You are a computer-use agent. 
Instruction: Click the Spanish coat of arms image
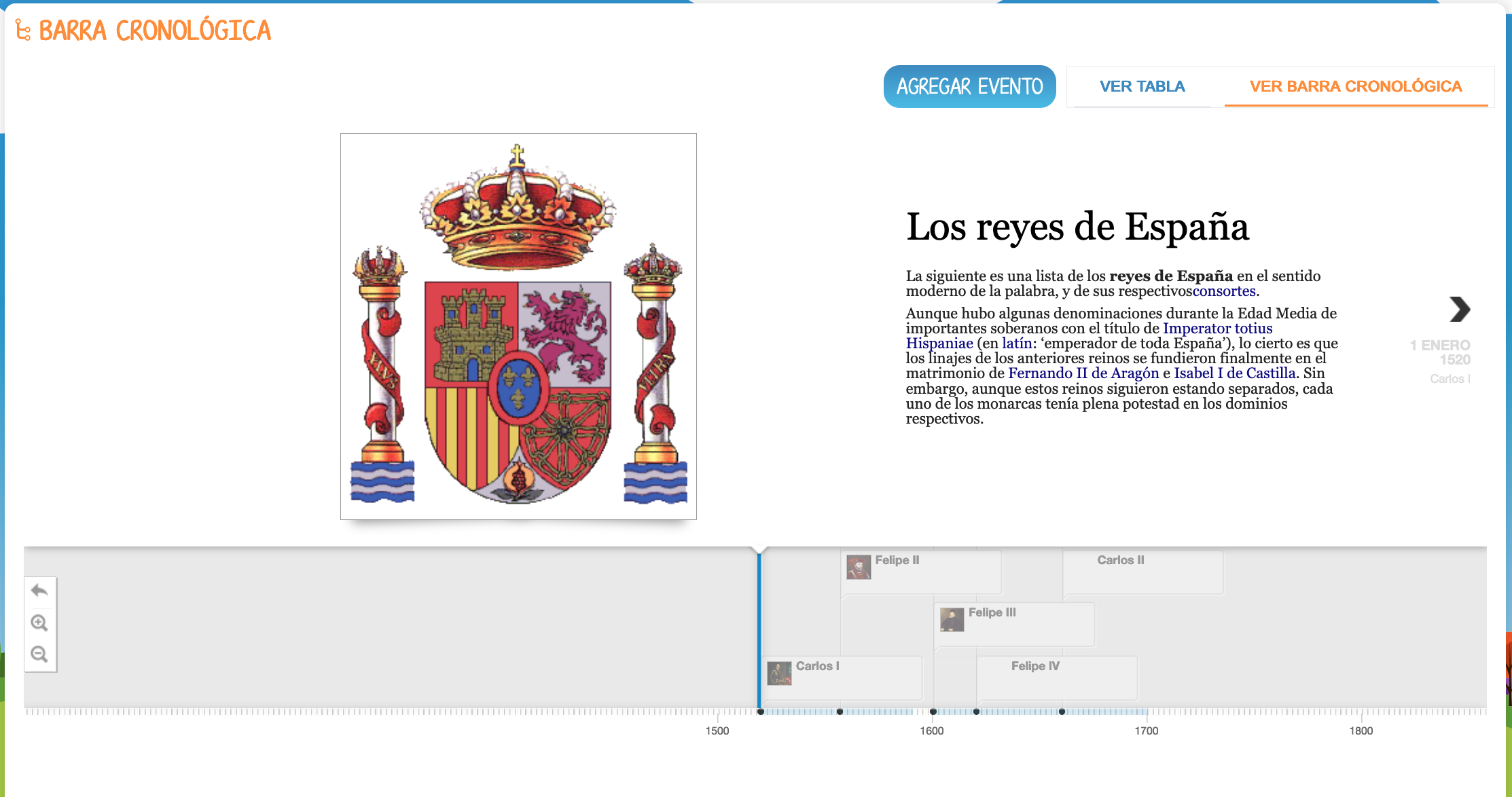click(x=518, y=327)
